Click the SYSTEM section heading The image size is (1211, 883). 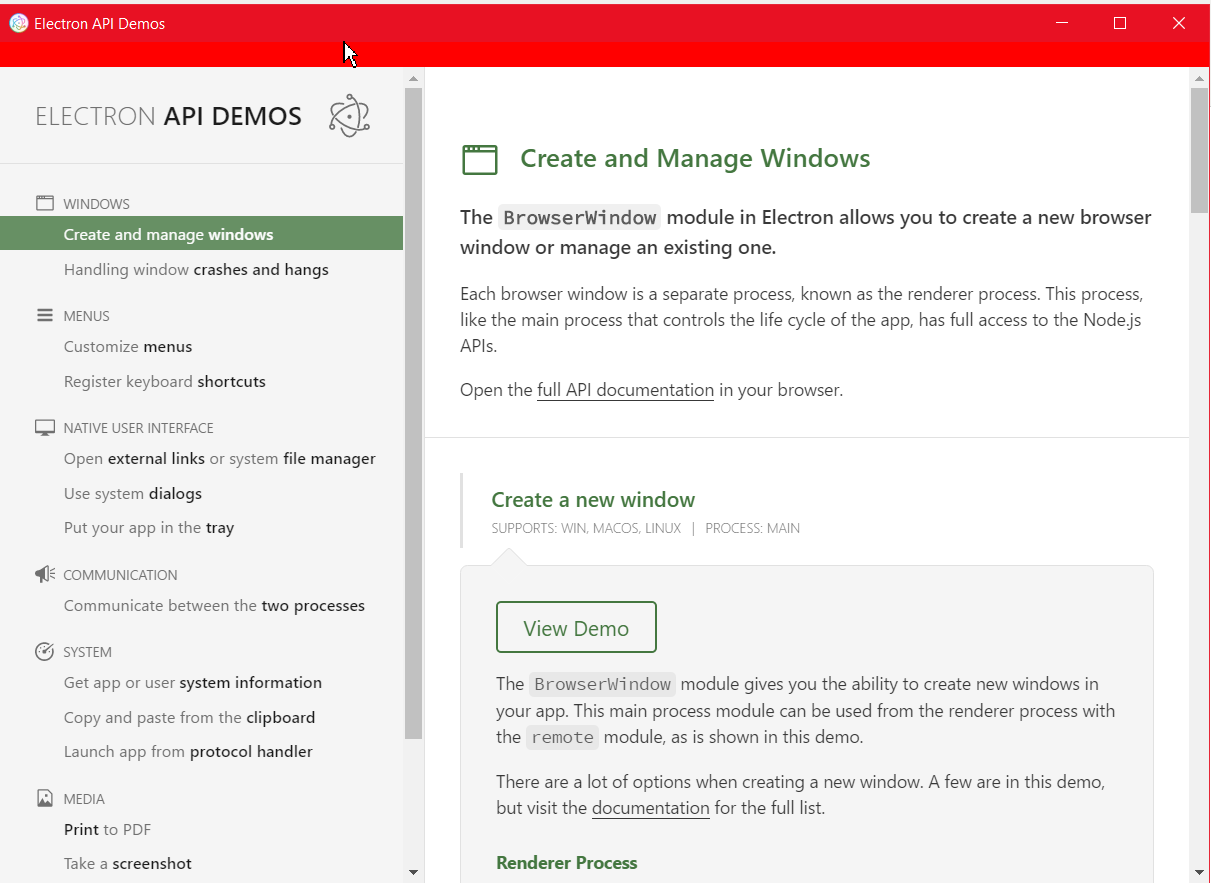pyautogui.click(x=88, y=652)
